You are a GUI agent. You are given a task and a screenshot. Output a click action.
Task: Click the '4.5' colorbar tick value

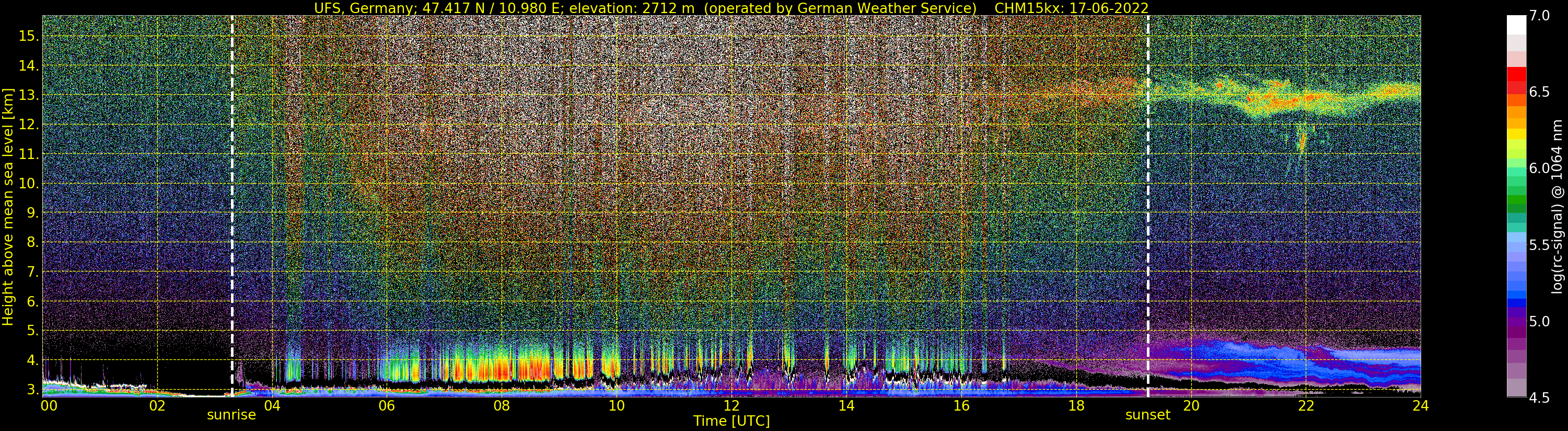click(x=1539, y=398)
